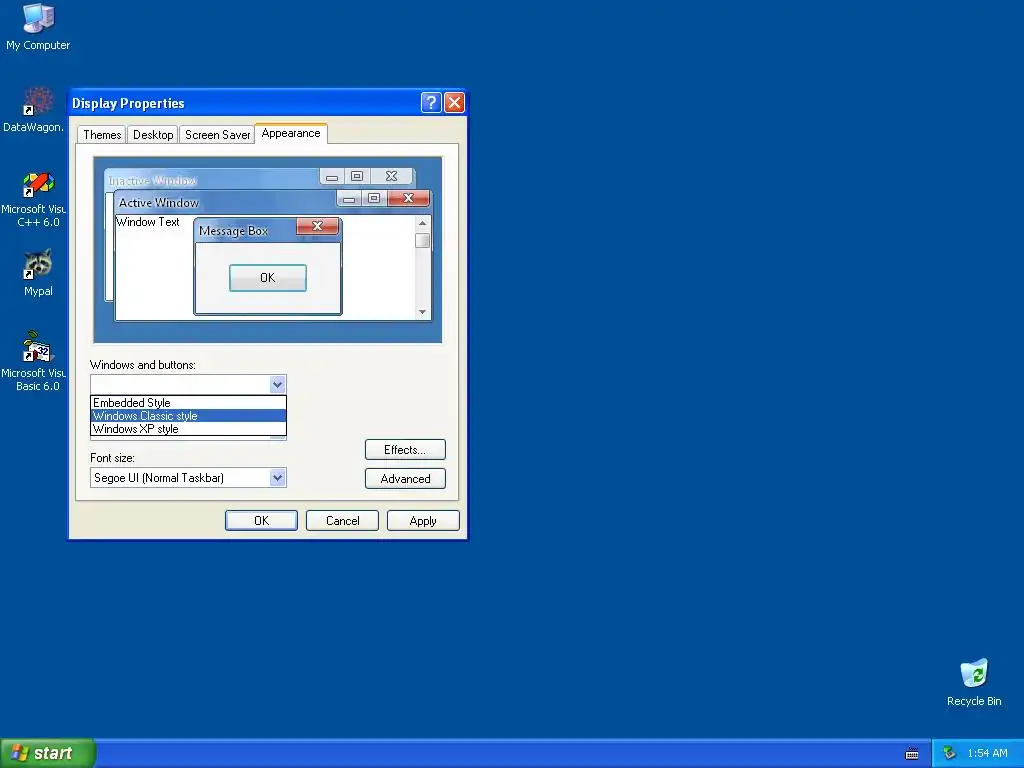Click the keyboard icon in the taskbar
This screenshot has width=1024, height=768.
[912, 754]
